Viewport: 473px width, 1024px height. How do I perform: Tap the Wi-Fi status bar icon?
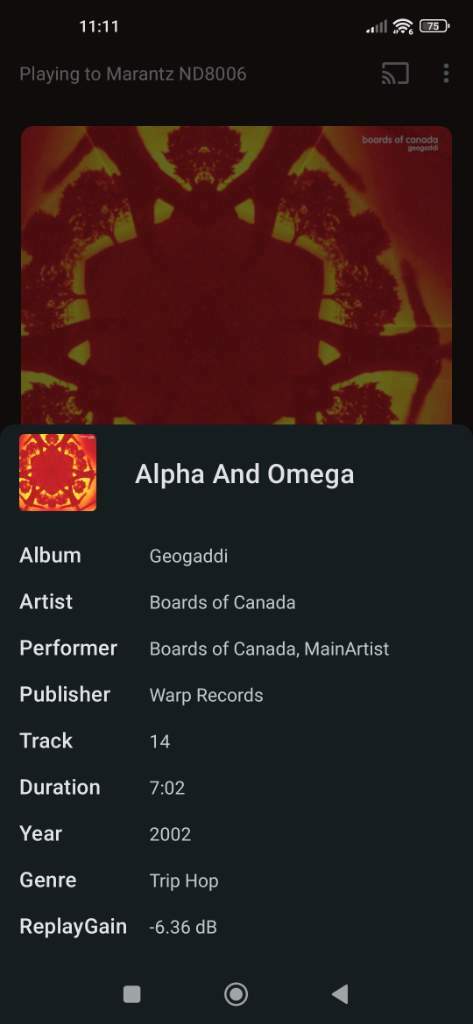coord(404,26)
